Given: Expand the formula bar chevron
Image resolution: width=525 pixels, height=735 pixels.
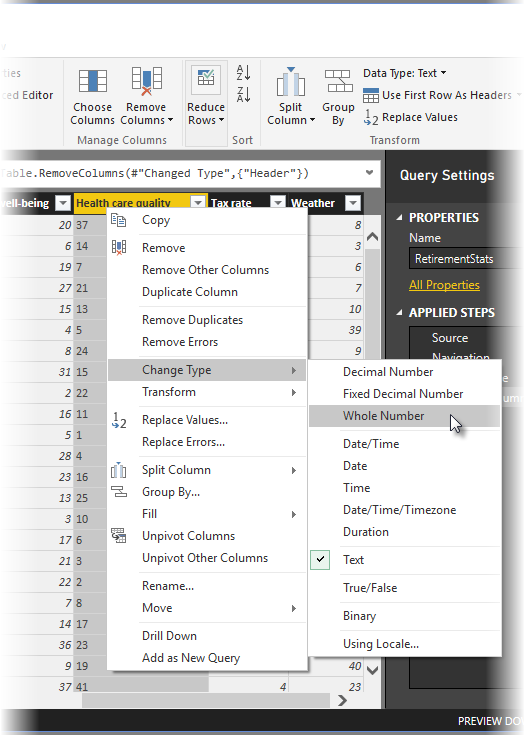Looking at the screenshot, I should point(369,172).
